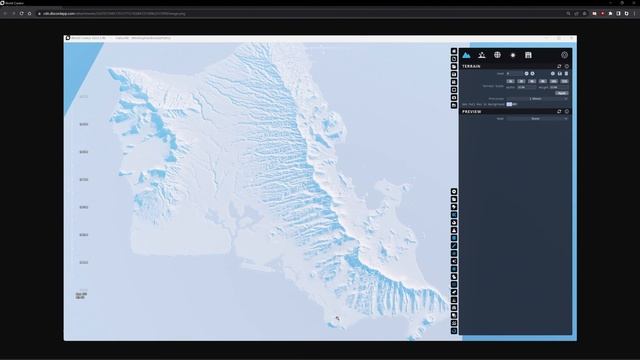The width and height of the screenshot is (640, 360).
Task: Switch to the globe tab icon
Action: tap(497, 55)
